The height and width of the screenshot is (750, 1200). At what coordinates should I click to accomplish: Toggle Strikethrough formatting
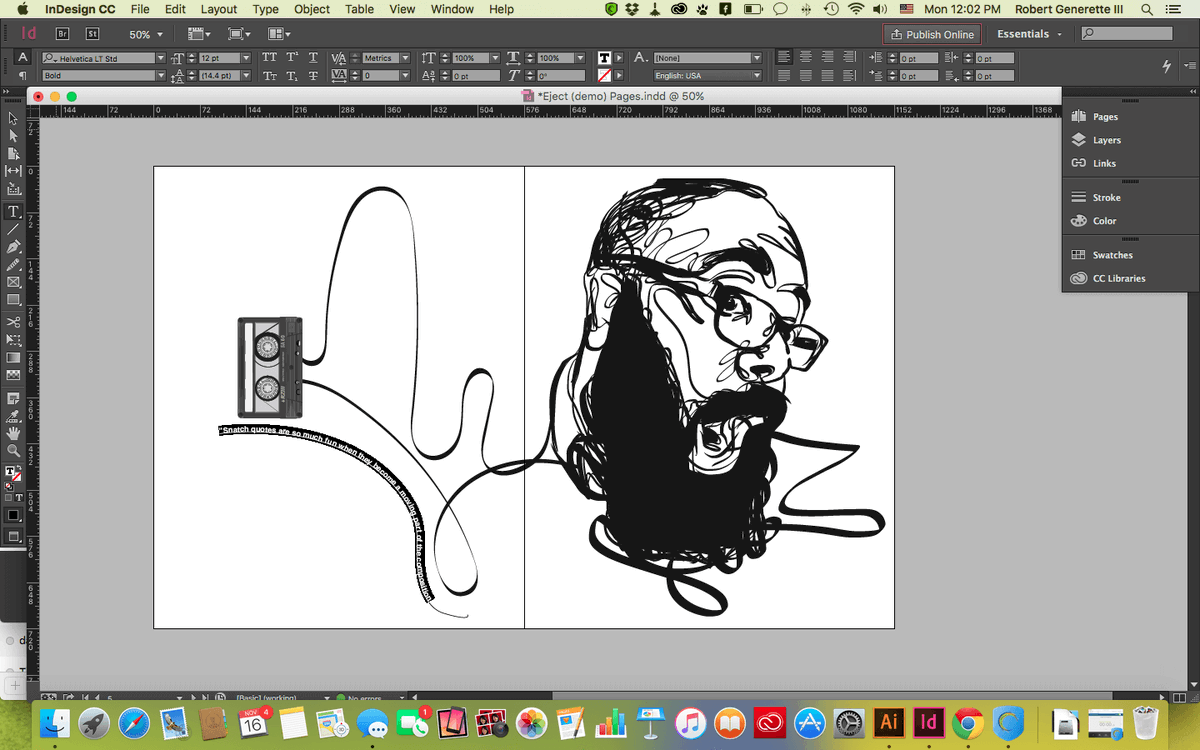point(313,76)
